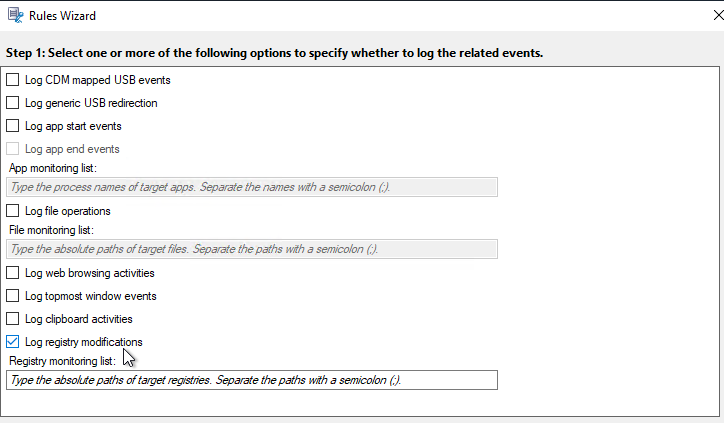Click the 'Registry monitoring list:' label
Viewport: 724px width, 423px height.
click(x=62, y=361)
